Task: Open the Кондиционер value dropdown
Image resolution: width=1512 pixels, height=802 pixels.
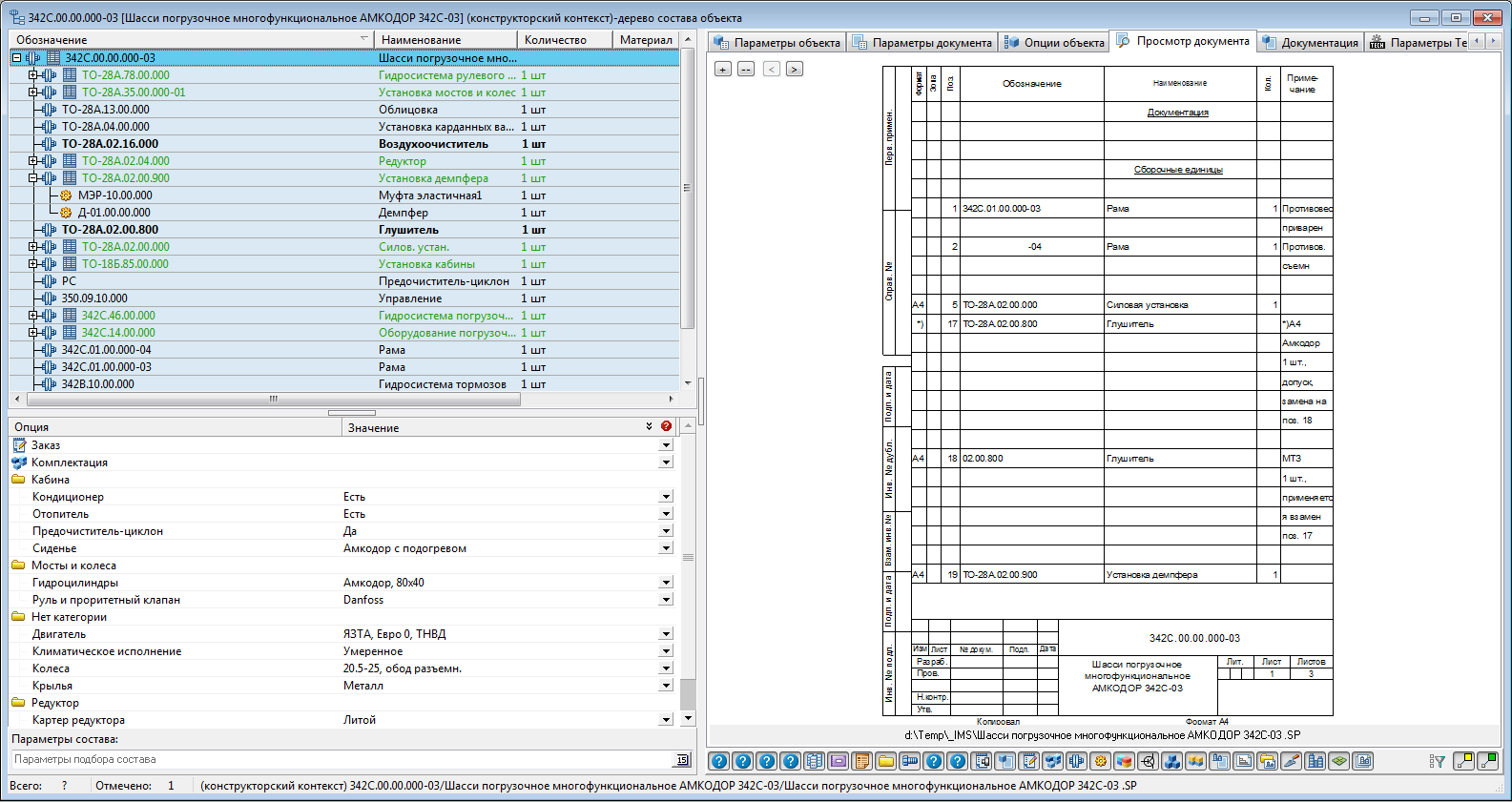Action: point(666,497)
